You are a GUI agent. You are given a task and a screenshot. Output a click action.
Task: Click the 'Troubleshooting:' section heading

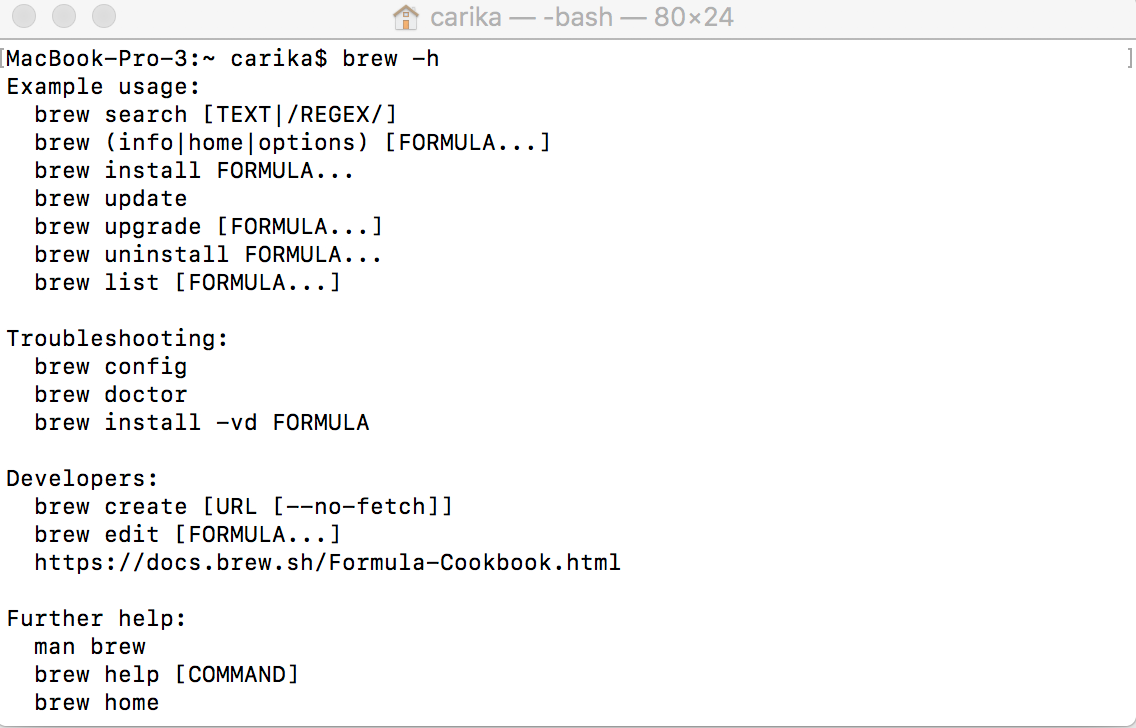tap(117, 338)
